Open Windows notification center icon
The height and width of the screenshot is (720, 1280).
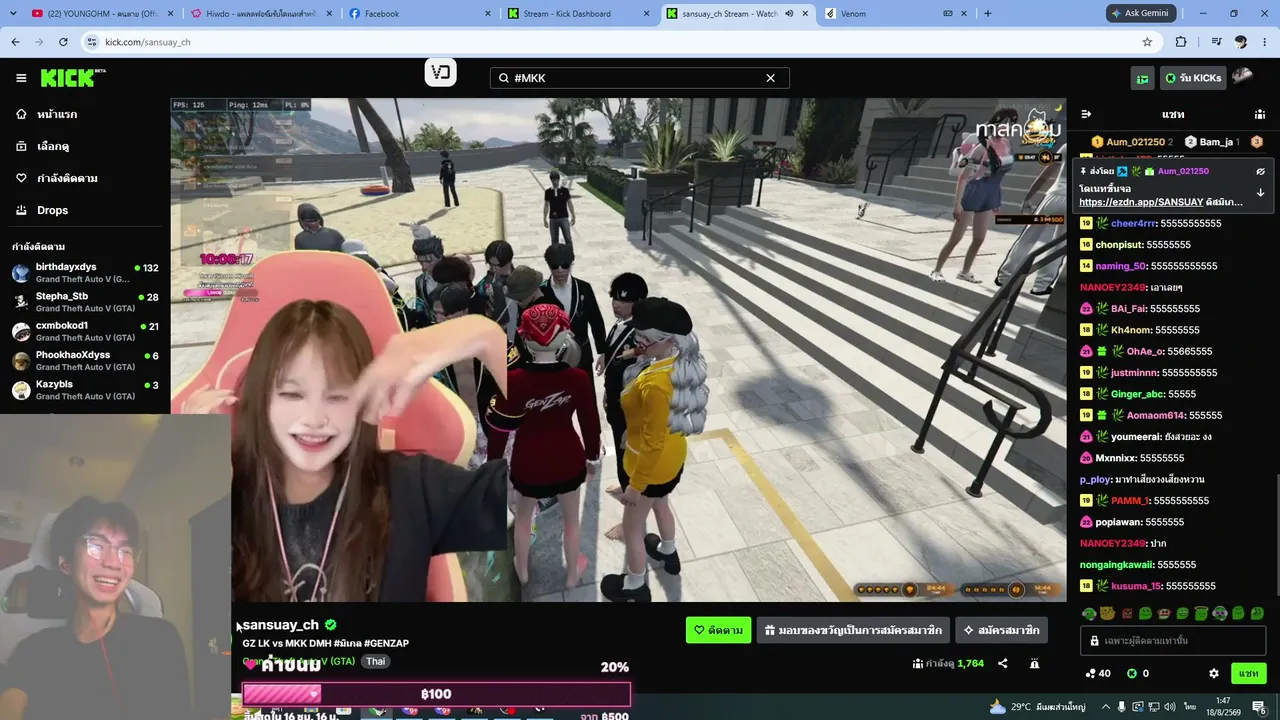tap(1260, 707)
